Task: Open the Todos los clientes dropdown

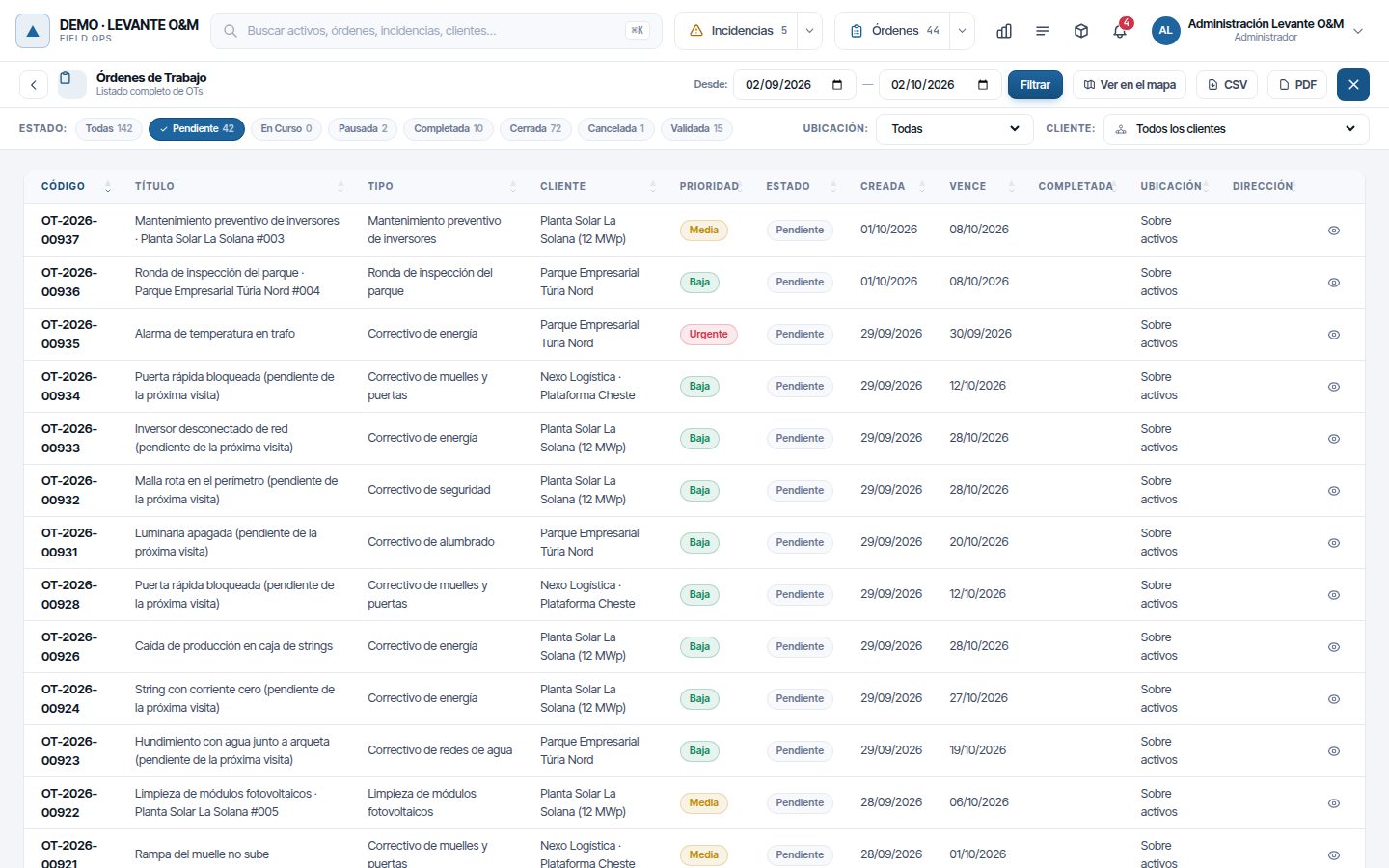Action: 1237,129
